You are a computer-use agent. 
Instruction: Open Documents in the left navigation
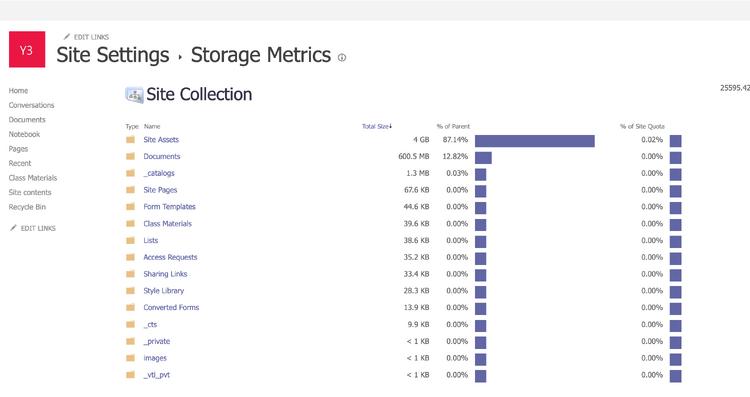(27, 120)
